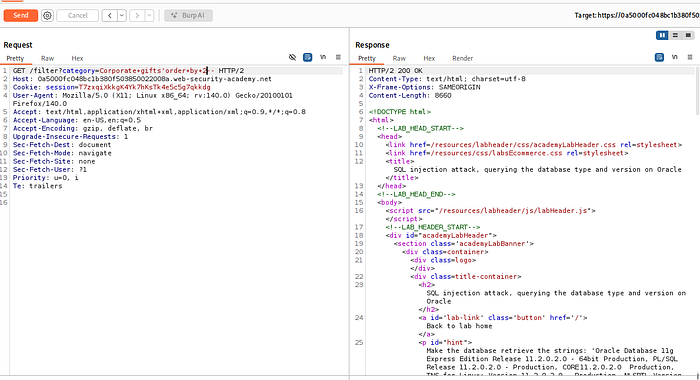
Task: Click the Upgrade-Insecure-Requests header
Action: point(70,137)
